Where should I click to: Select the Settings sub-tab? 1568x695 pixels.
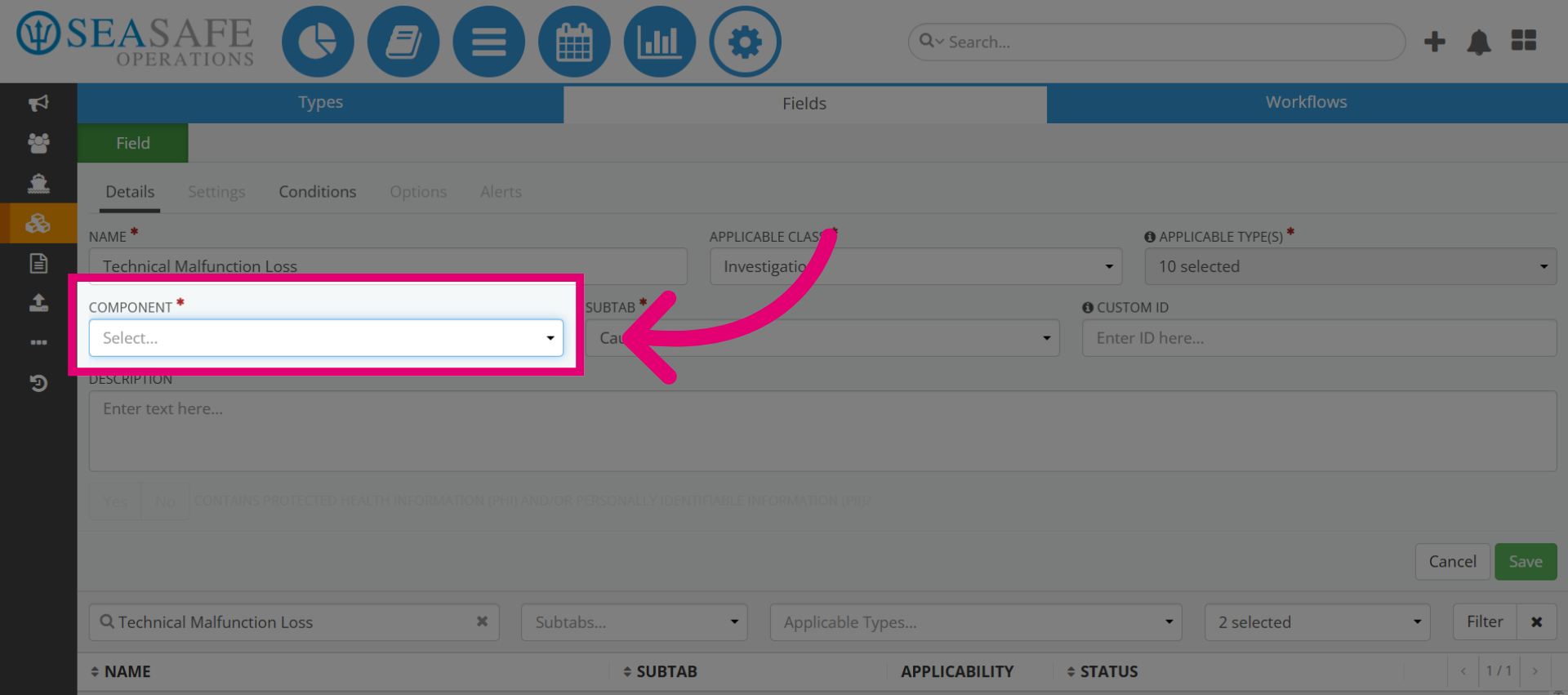click(x=216, y=192)
